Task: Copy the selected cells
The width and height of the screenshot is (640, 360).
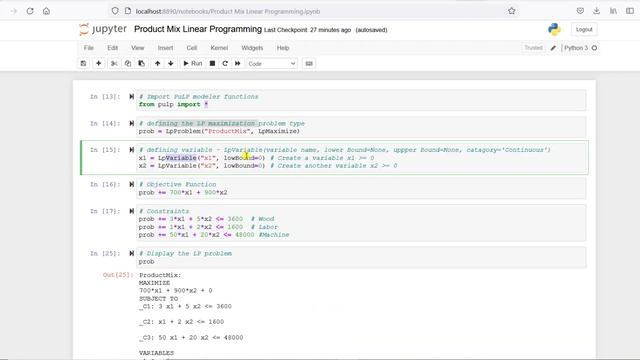Action: tap(128, 63)
